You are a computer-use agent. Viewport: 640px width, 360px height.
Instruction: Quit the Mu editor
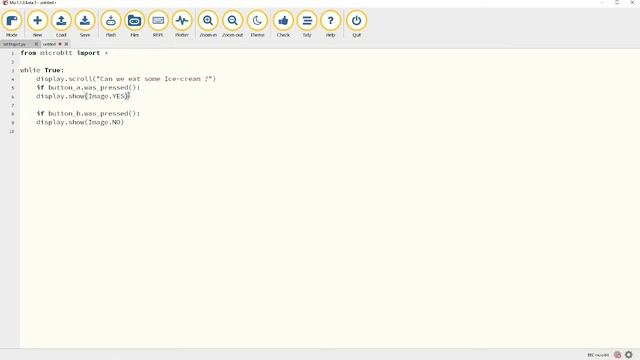click(x=356, y=24)
